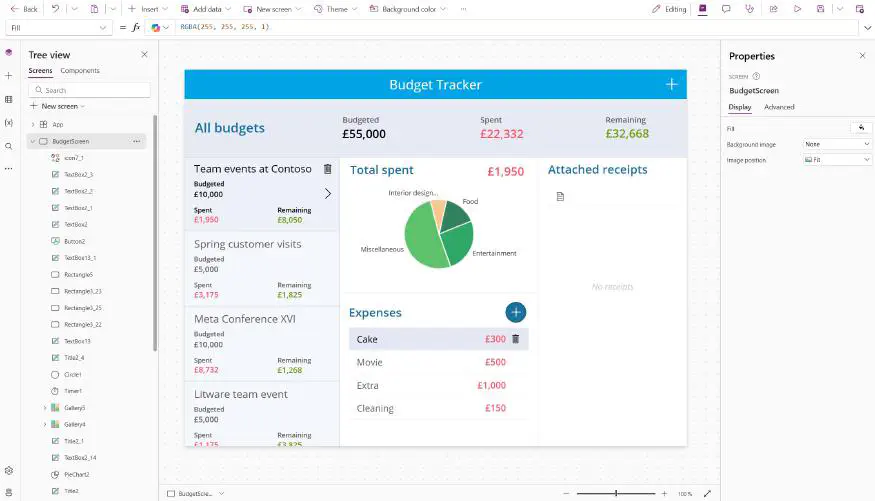The image size is (875, 501).
Task: Switch to the Components tab
Action: point(80,71)
